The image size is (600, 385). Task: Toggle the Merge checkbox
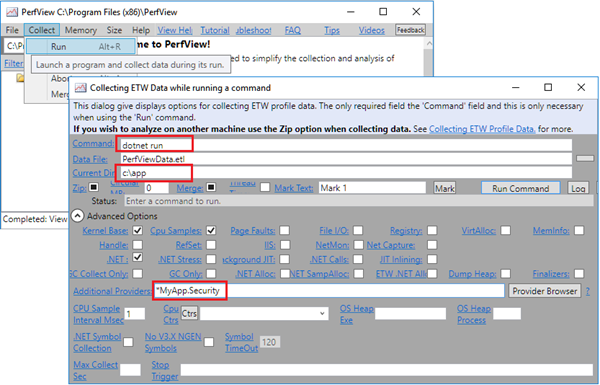tap(211, 188)
